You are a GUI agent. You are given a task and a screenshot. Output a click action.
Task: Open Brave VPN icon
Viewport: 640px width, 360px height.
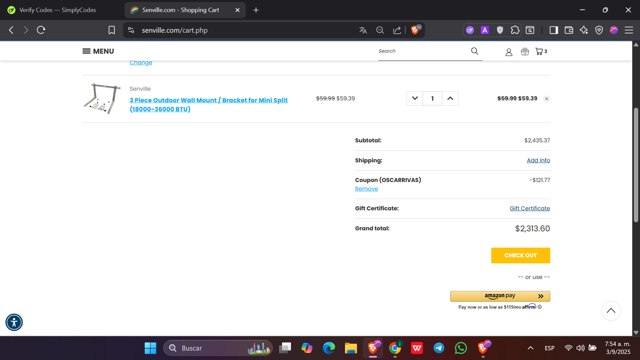pos(599,30)
